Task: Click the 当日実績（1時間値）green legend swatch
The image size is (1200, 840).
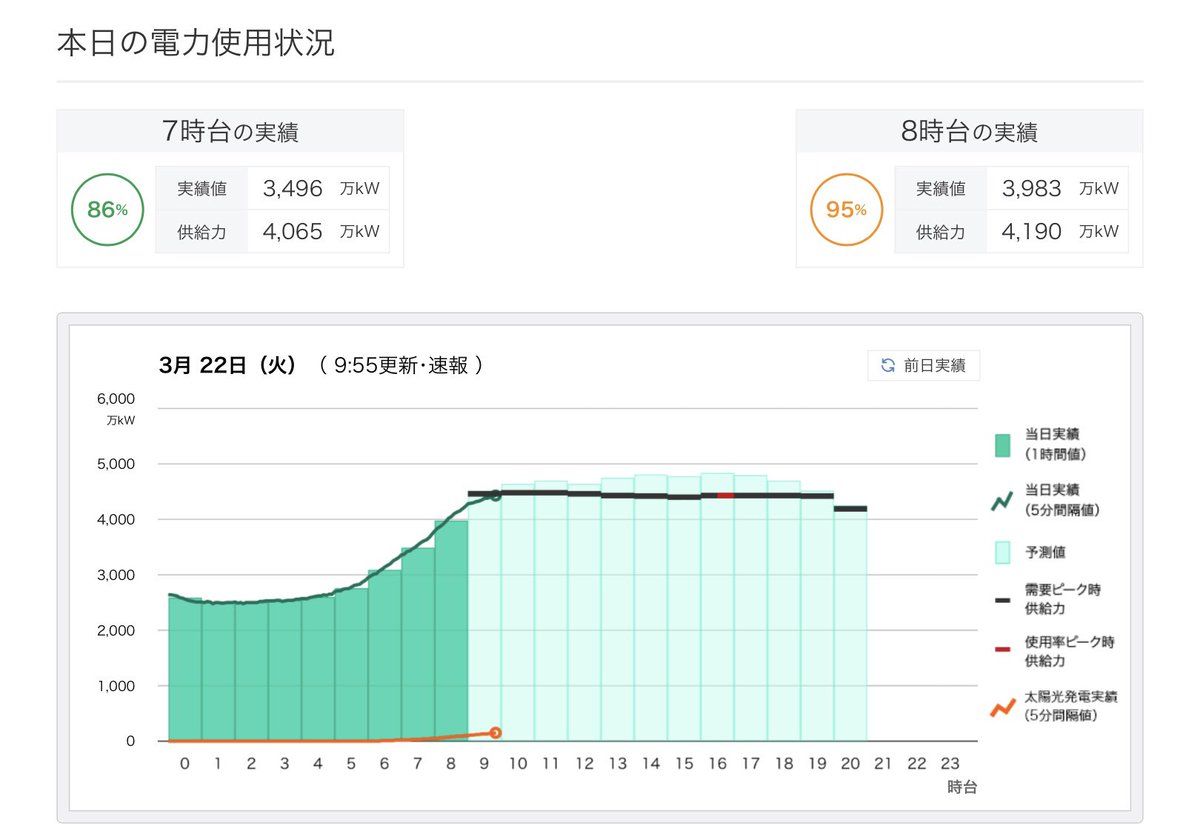Action: click(1003, 446)
